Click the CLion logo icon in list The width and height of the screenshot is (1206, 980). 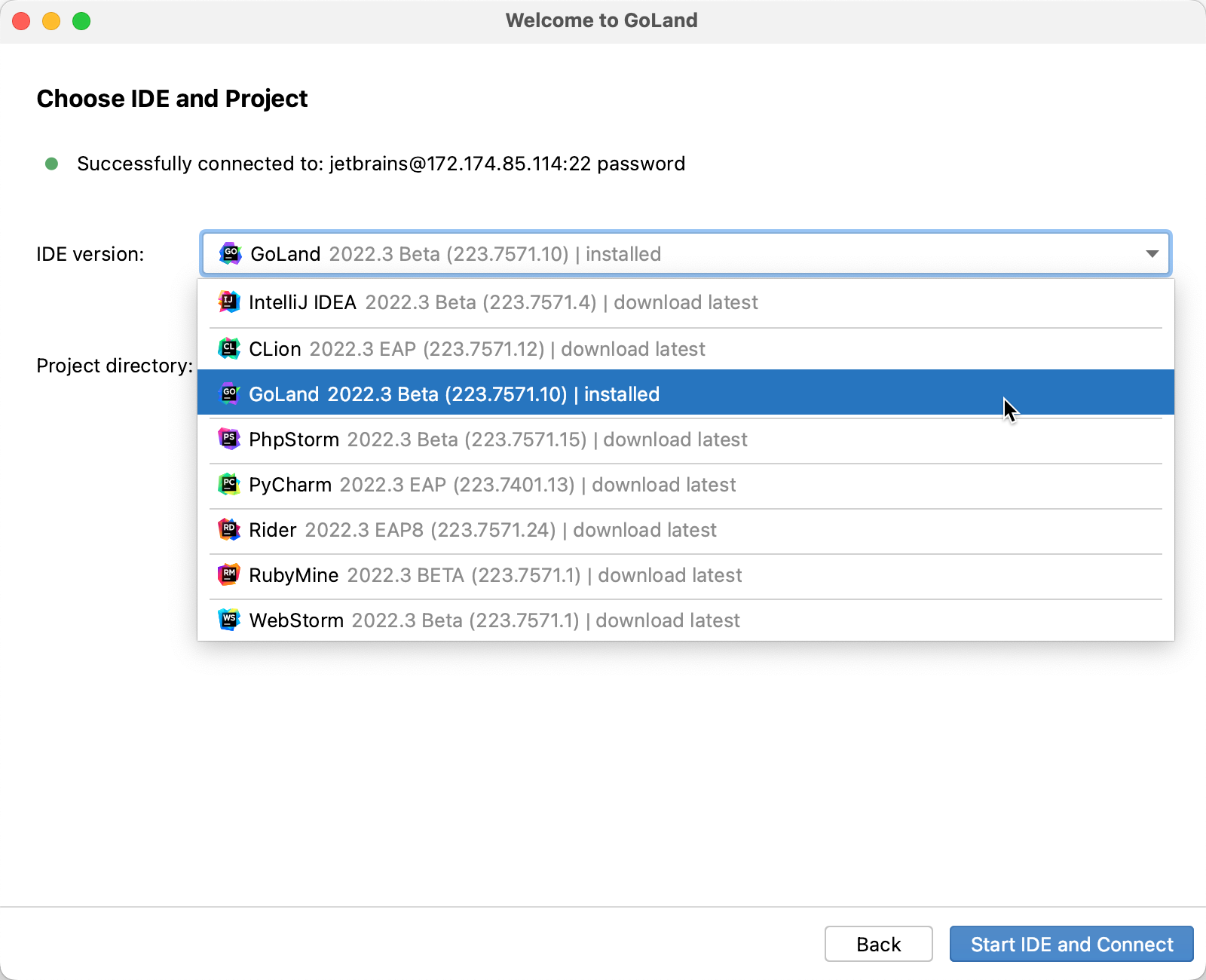pos(229,348)
